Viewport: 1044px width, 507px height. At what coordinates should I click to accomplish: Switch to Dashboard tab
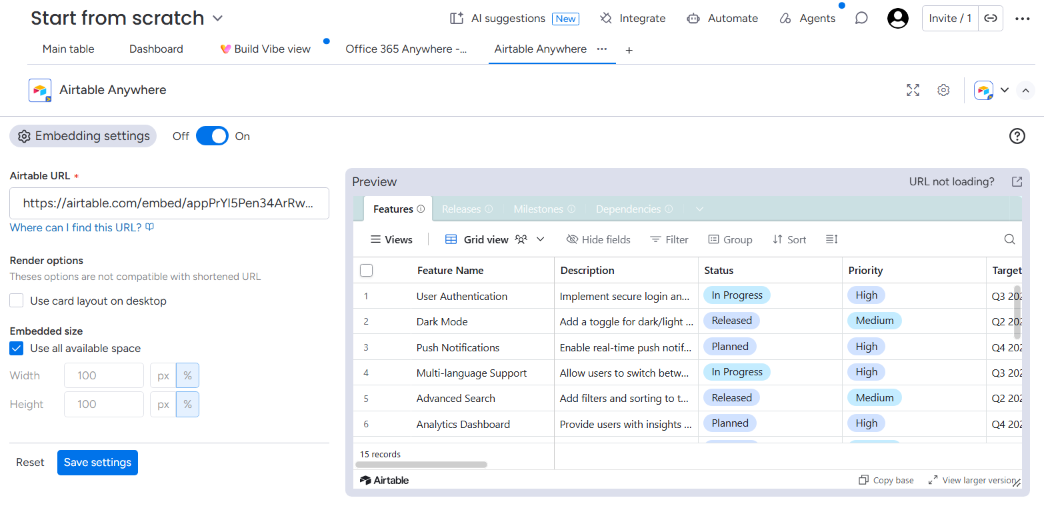156,49
